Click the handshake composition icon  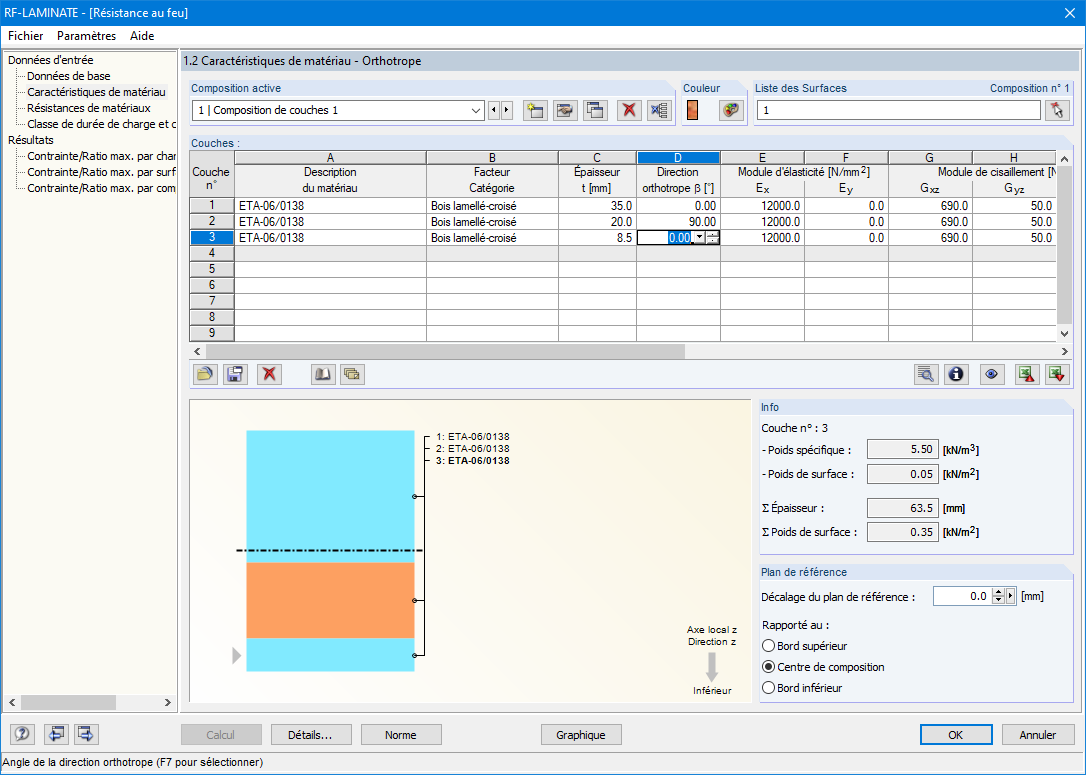[565, 110]
